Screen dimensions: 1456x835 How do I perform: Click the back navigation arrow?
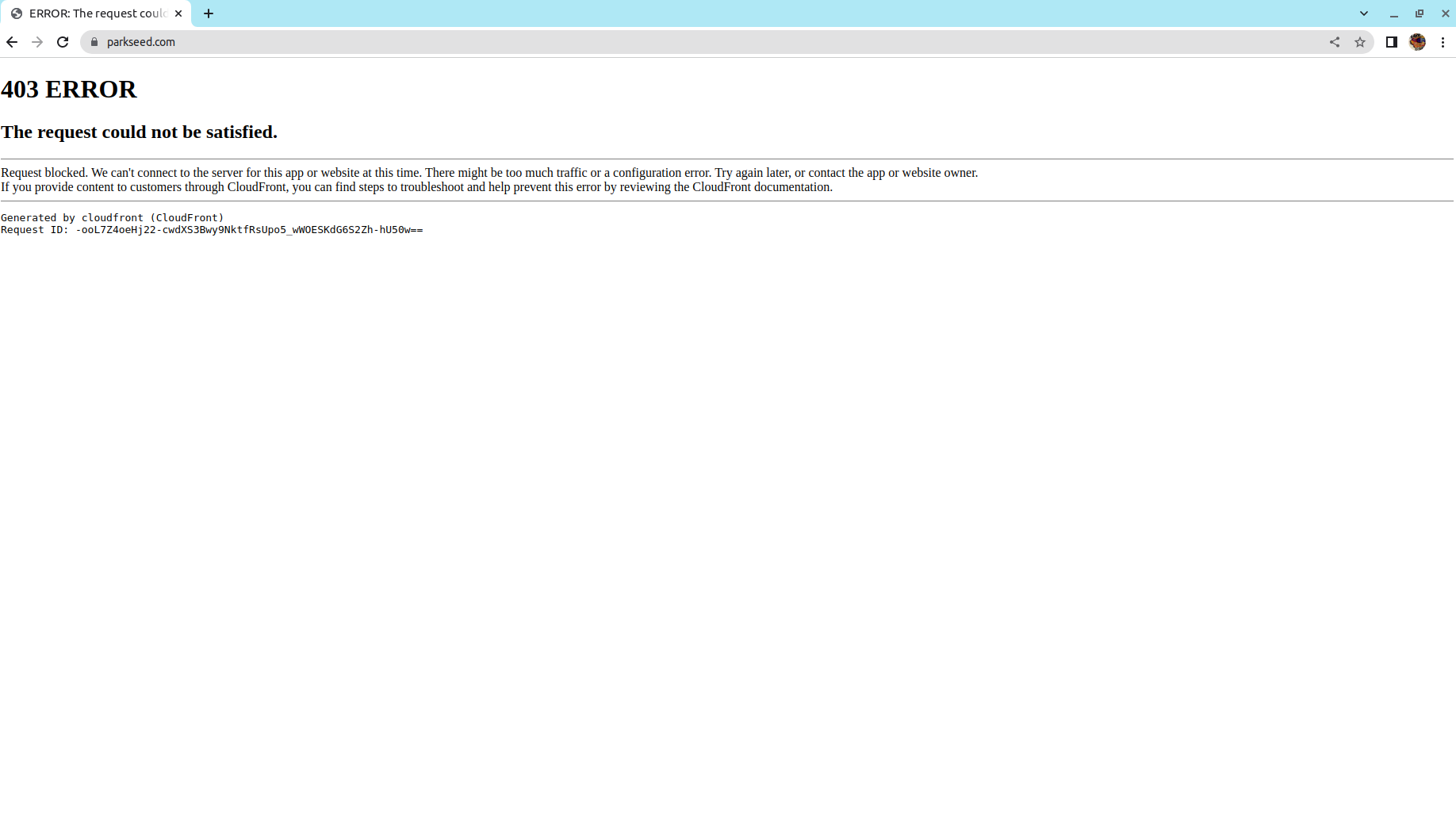click(12, 42)
